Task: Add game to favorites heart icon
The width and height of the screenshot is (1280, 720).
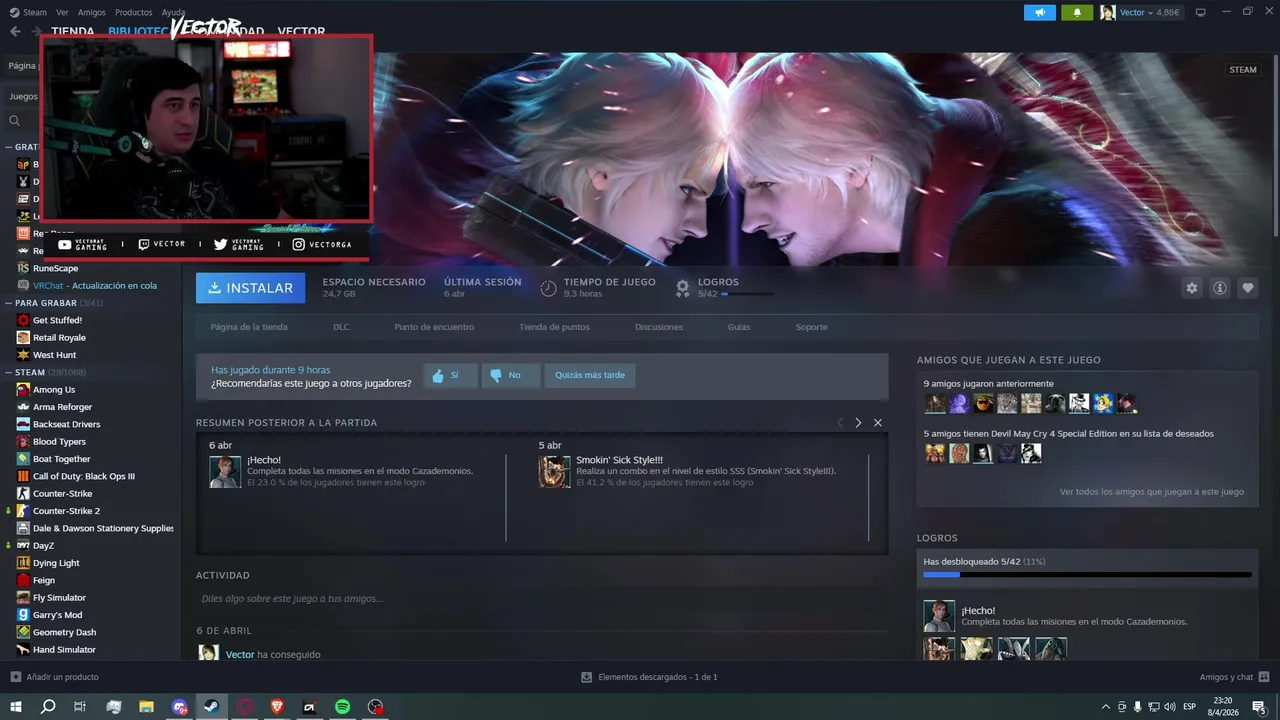Action: [1248, 288]
